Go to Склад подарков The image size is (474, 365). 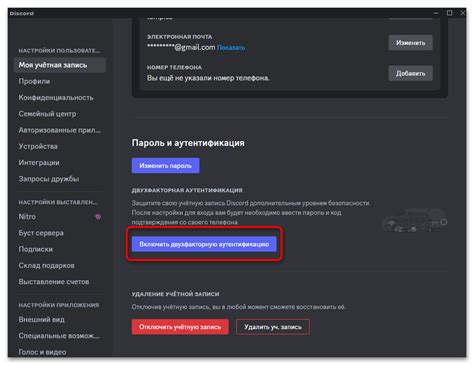(47, 266)
